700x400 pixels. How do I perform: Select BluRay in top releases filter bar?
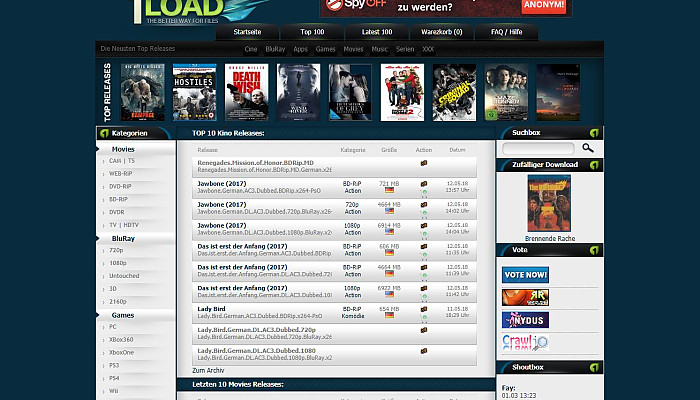click(275, 49)
